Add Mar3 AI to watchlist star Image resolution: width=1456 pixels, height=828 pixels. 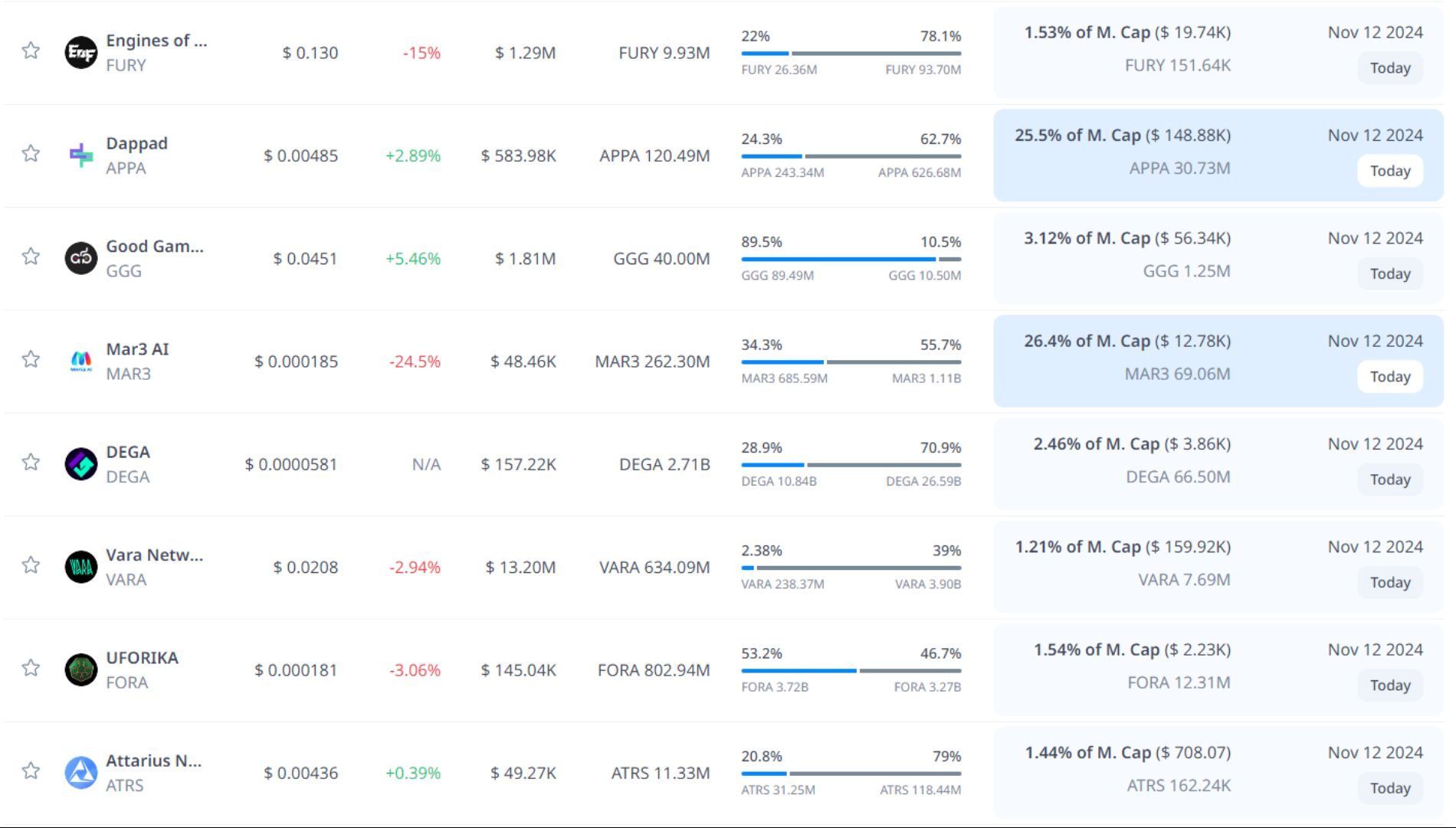click(31, 359)
